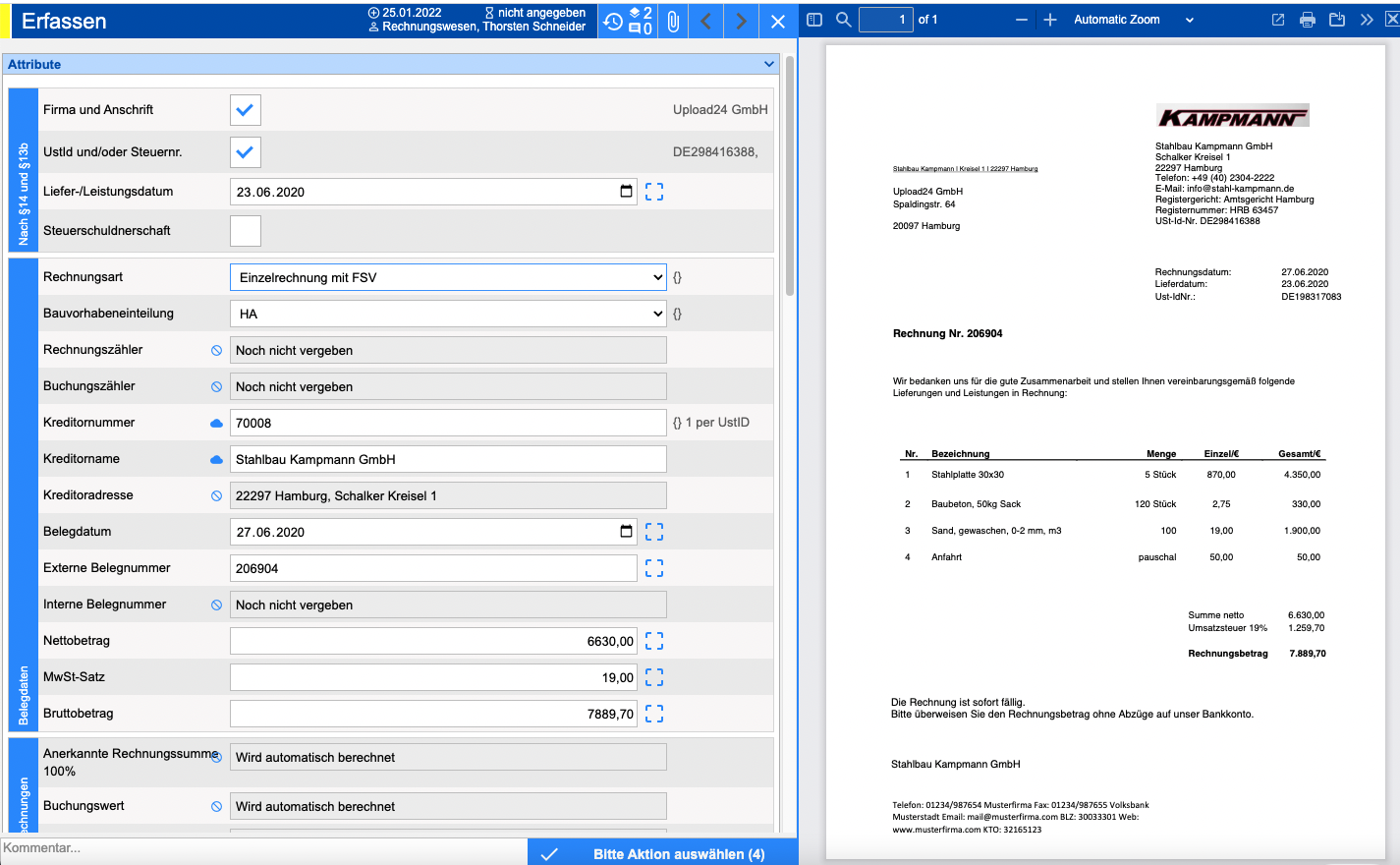
Task: Click the Externe Belegnummer field
Action: tap(433, 568)
